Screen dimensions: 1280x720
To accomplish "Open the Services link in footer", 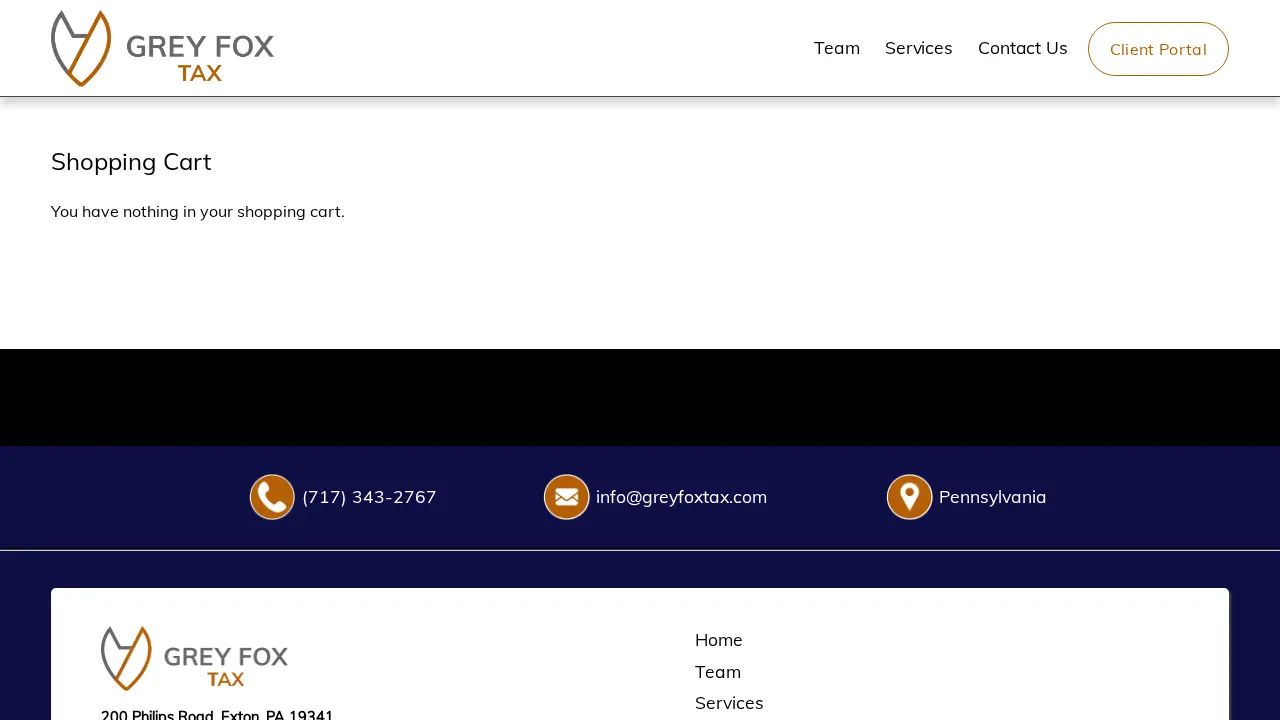I will click(x=729, y=703).
